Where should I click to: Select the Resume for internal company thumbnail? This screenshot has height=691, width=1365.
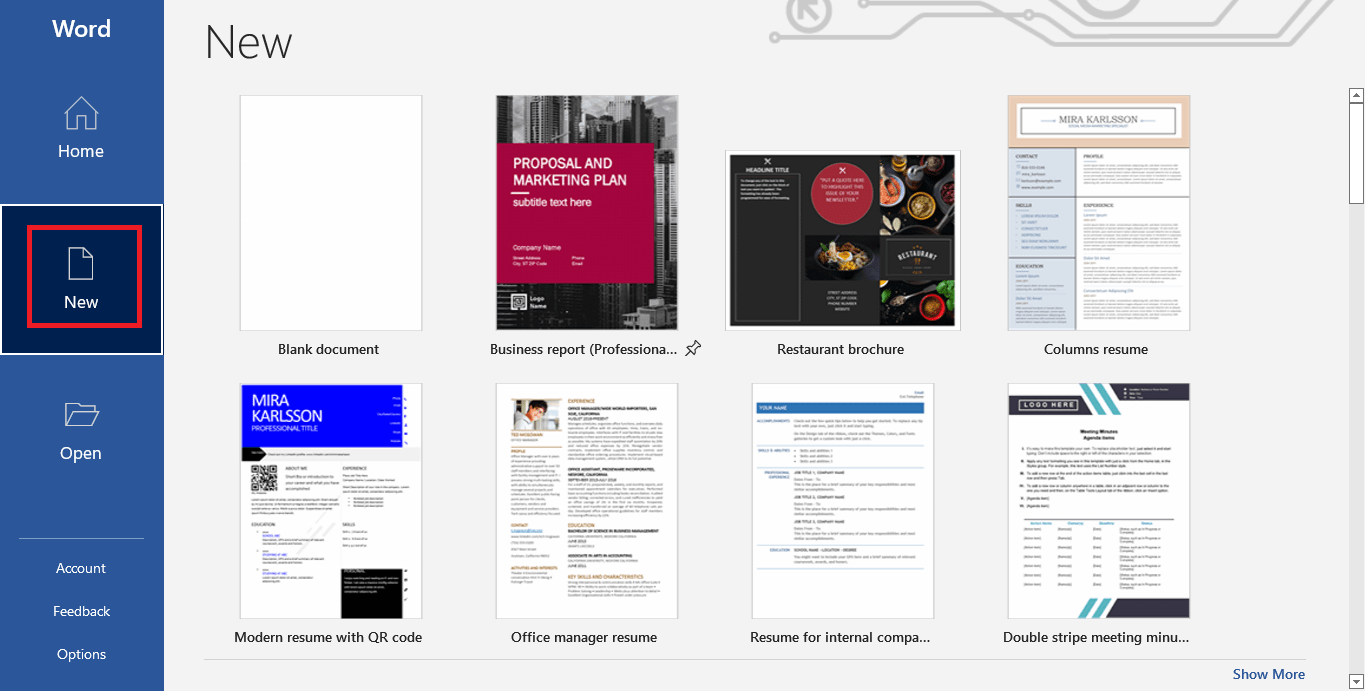click(843, 501)
